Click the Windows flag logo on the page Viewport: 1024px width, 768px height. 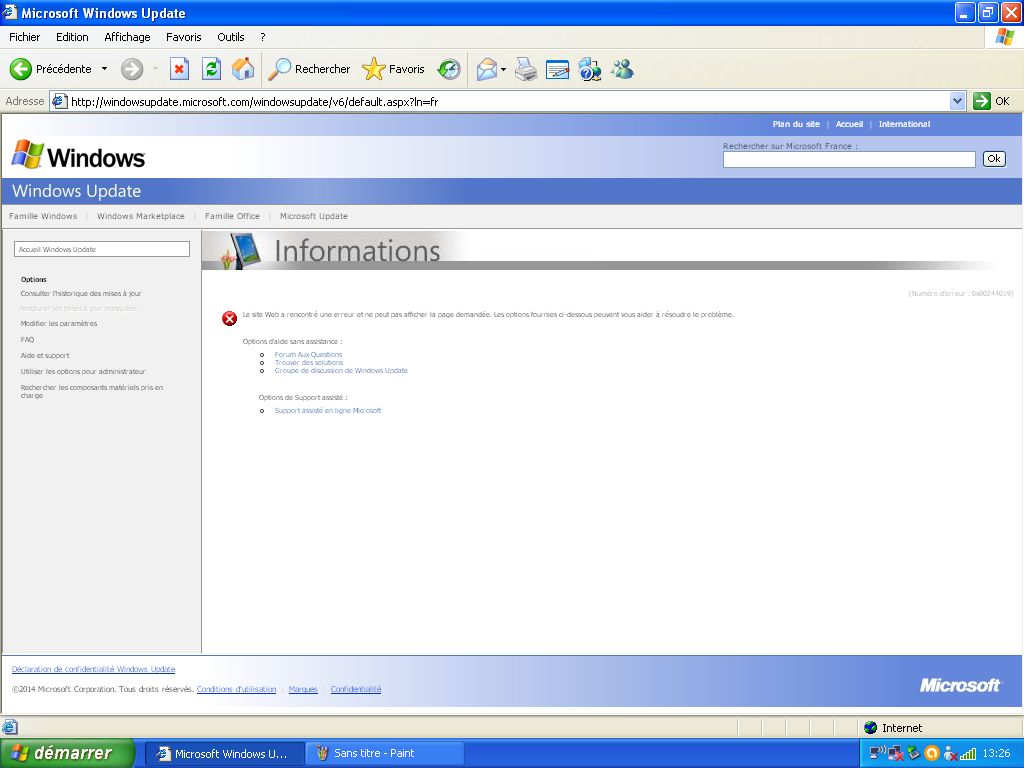27,154
